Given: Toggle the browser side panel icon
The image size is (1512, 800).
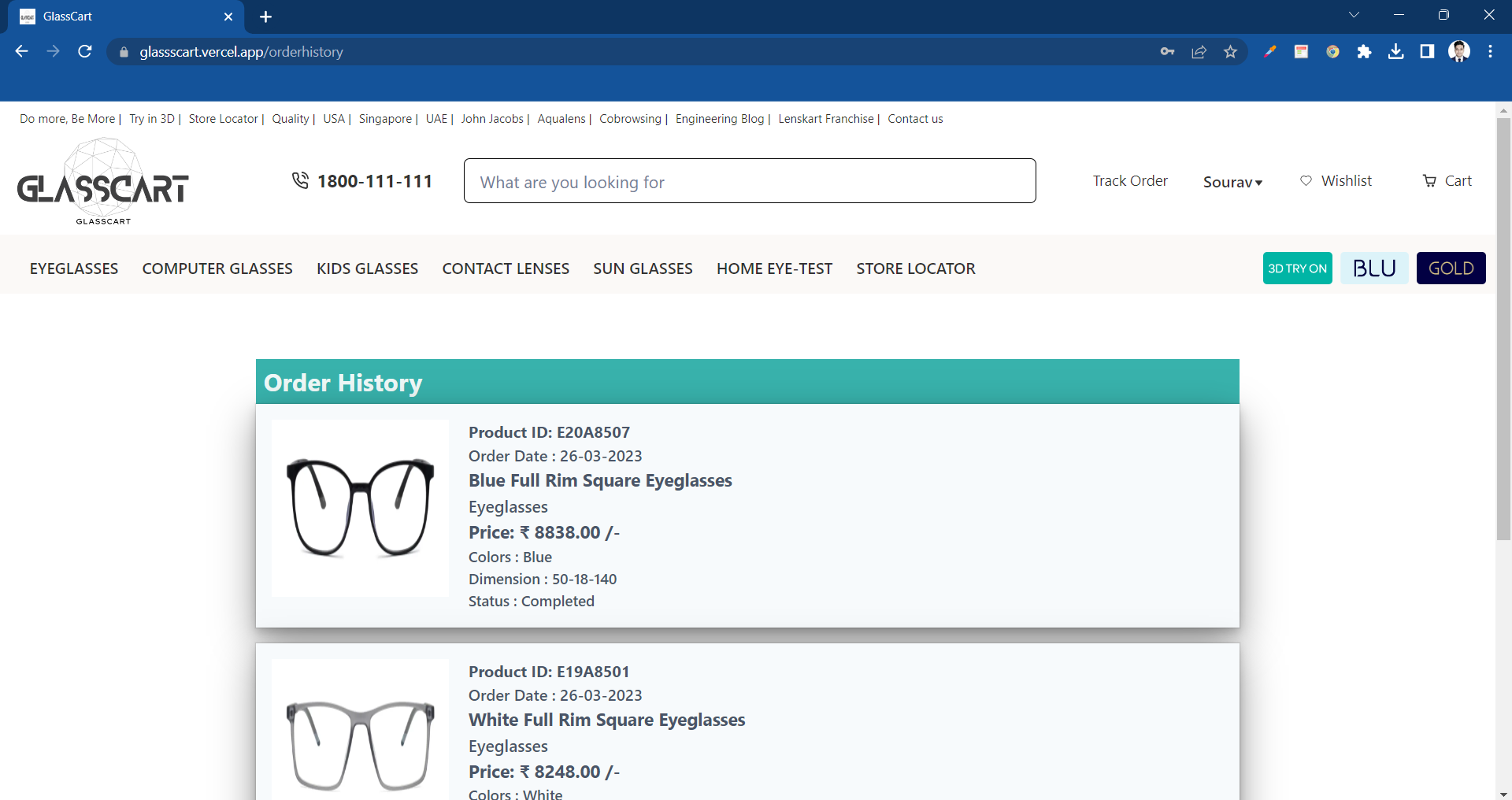Looking at the screenshot, I should click(x=1427, y=52).
